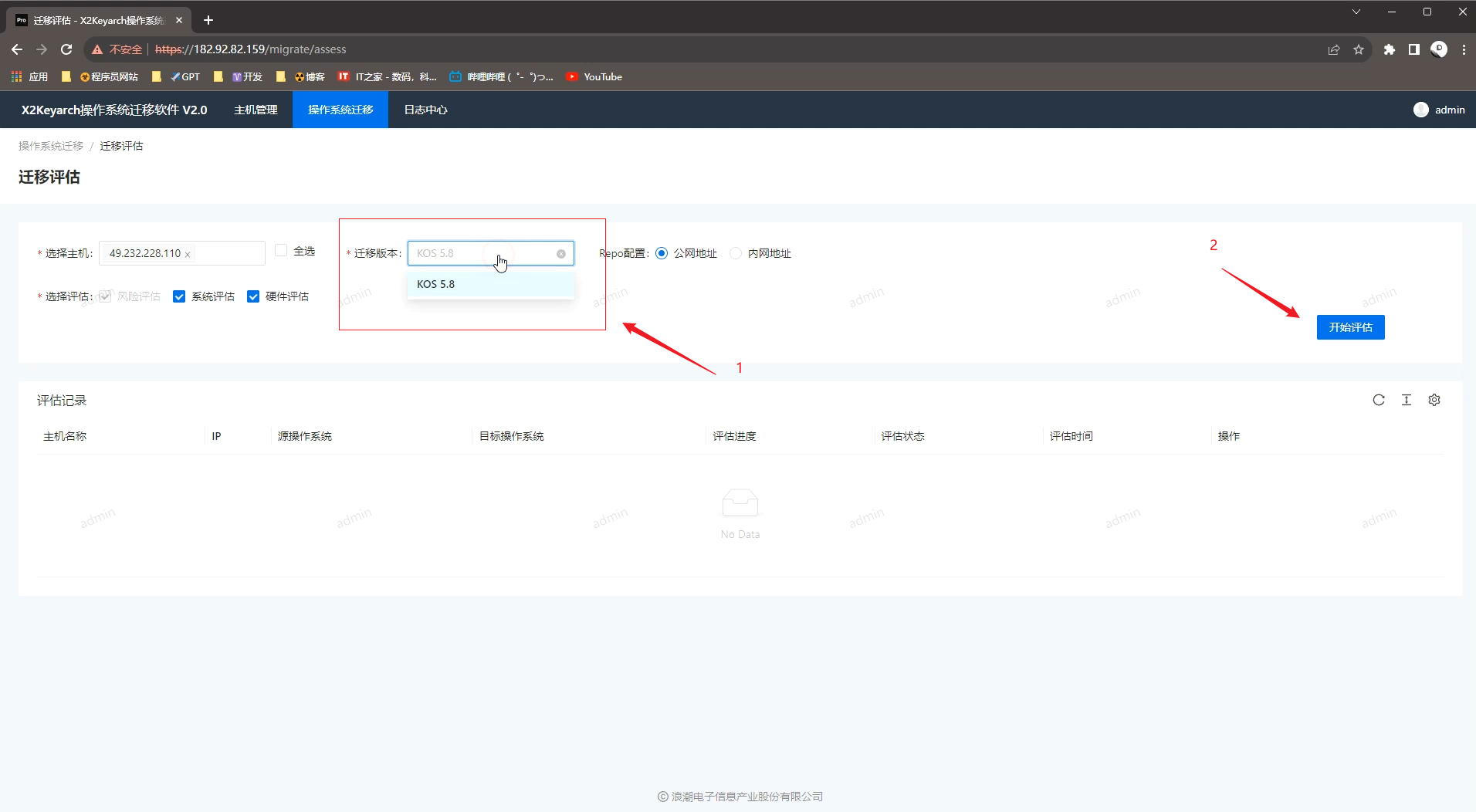Open the Chrome profile avatar

1439,49
